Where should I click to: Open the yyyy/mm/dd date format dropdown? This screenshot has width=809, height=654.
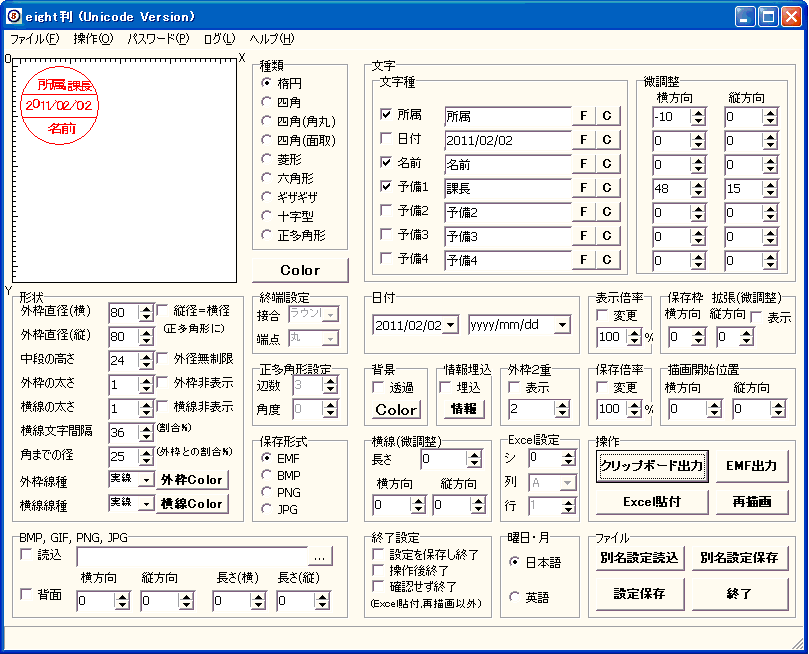pos(562,325)
